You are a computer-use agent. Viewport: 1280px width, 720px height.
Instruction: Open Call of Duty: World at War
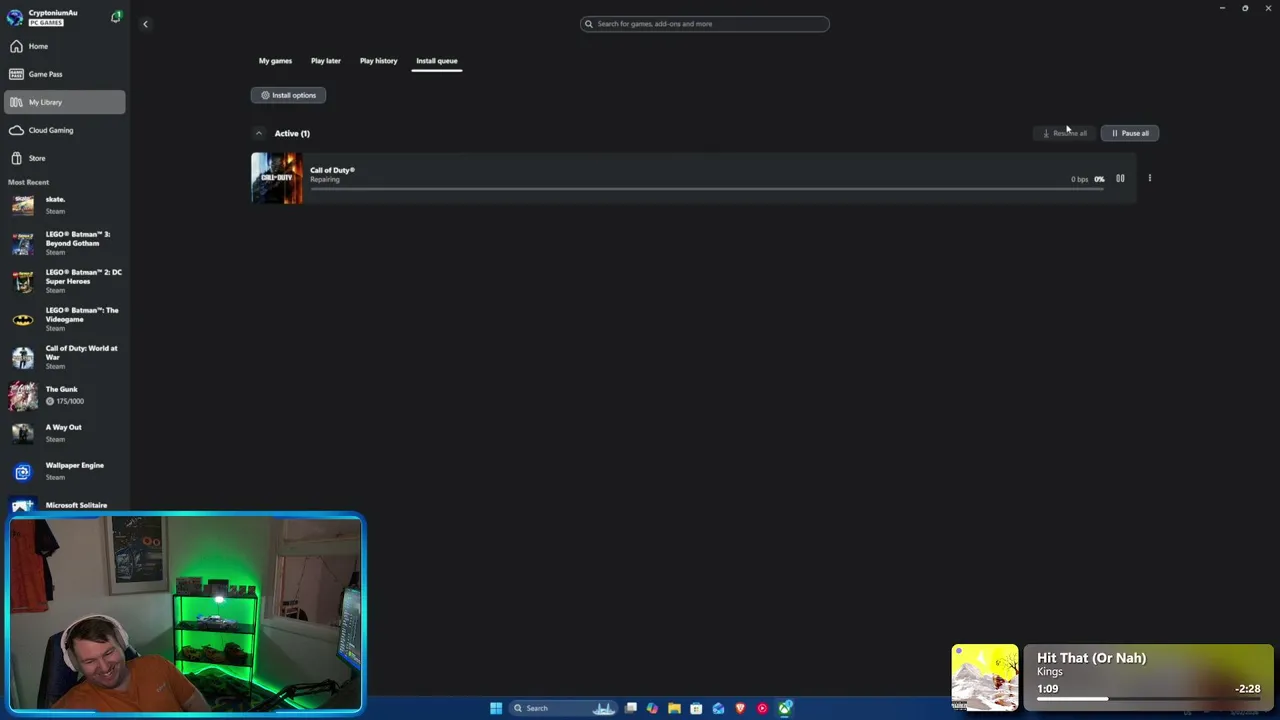(64, 357)
